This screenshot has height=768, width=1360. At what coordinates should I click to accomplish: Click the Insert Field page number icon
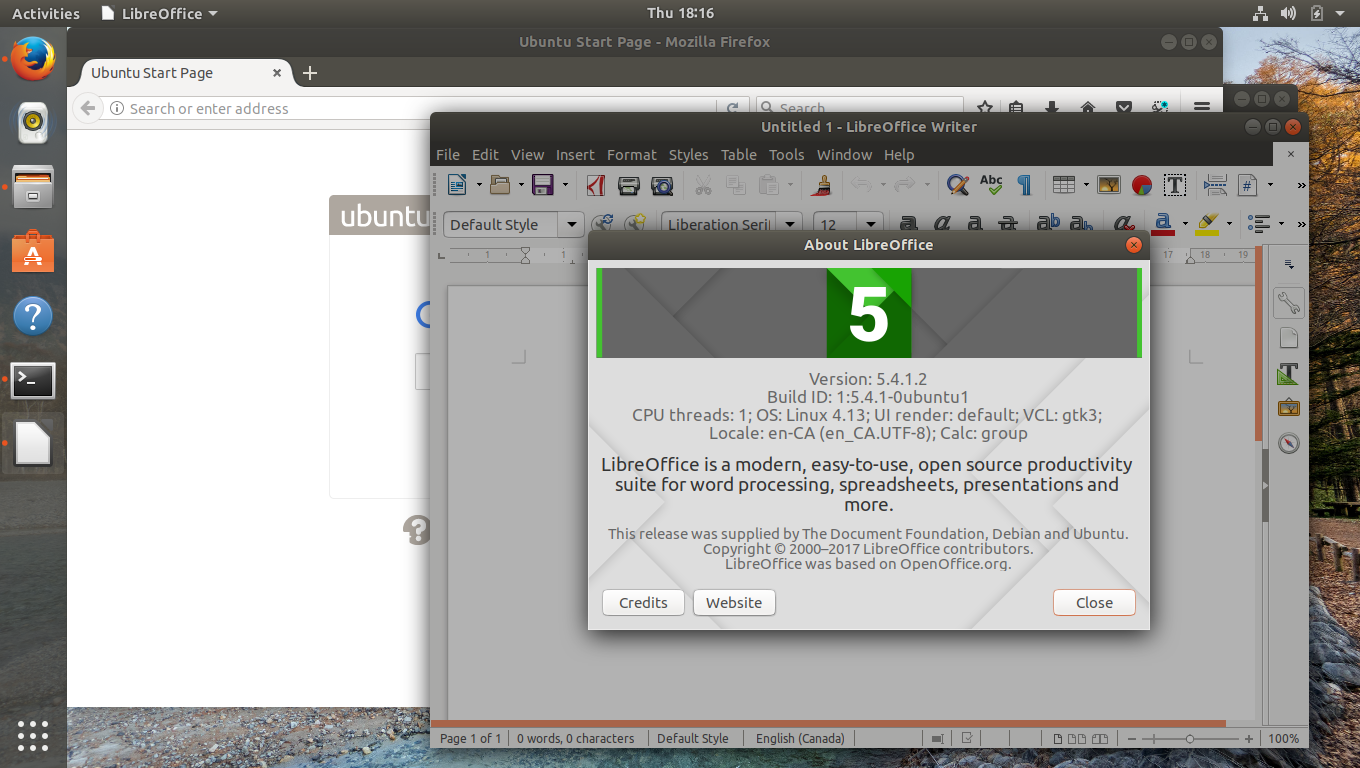coord(1248,185)
